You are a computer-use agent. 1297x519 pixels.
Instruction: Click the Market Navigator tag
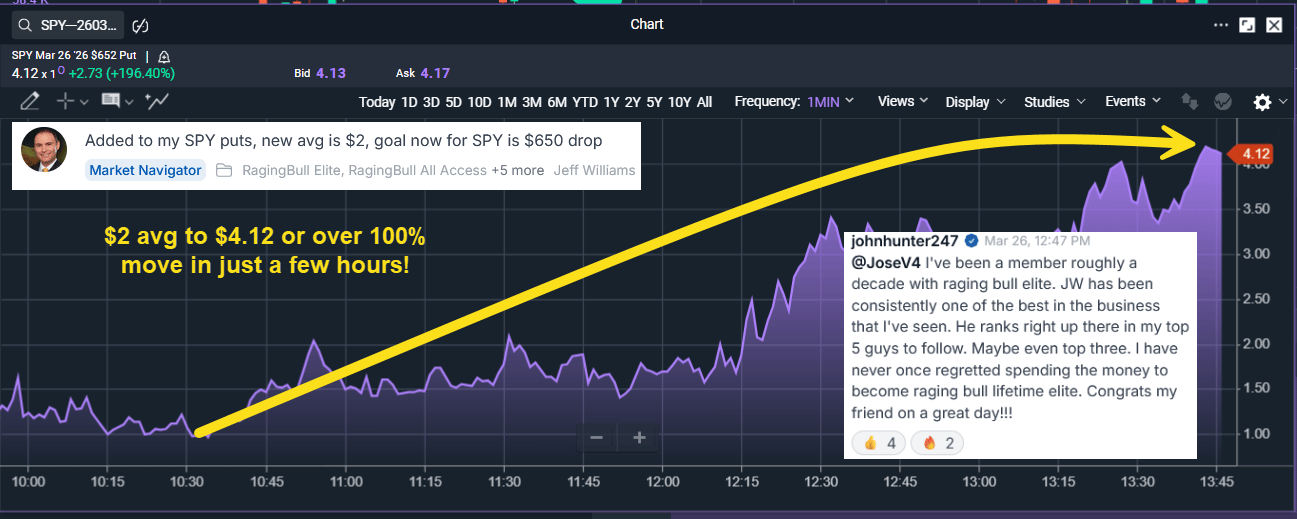(145, 170)
